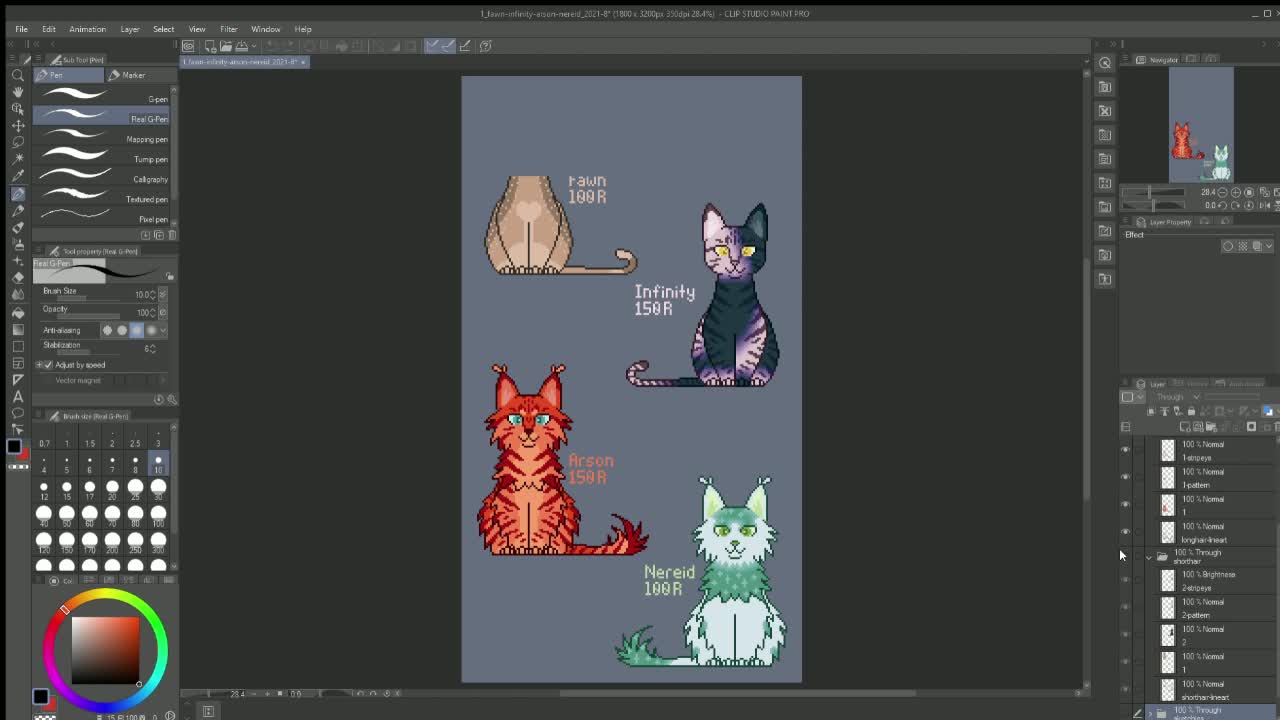Open the Animation menu
The width and height of the screenshot is (1280, 720).
tap(87, 29)
